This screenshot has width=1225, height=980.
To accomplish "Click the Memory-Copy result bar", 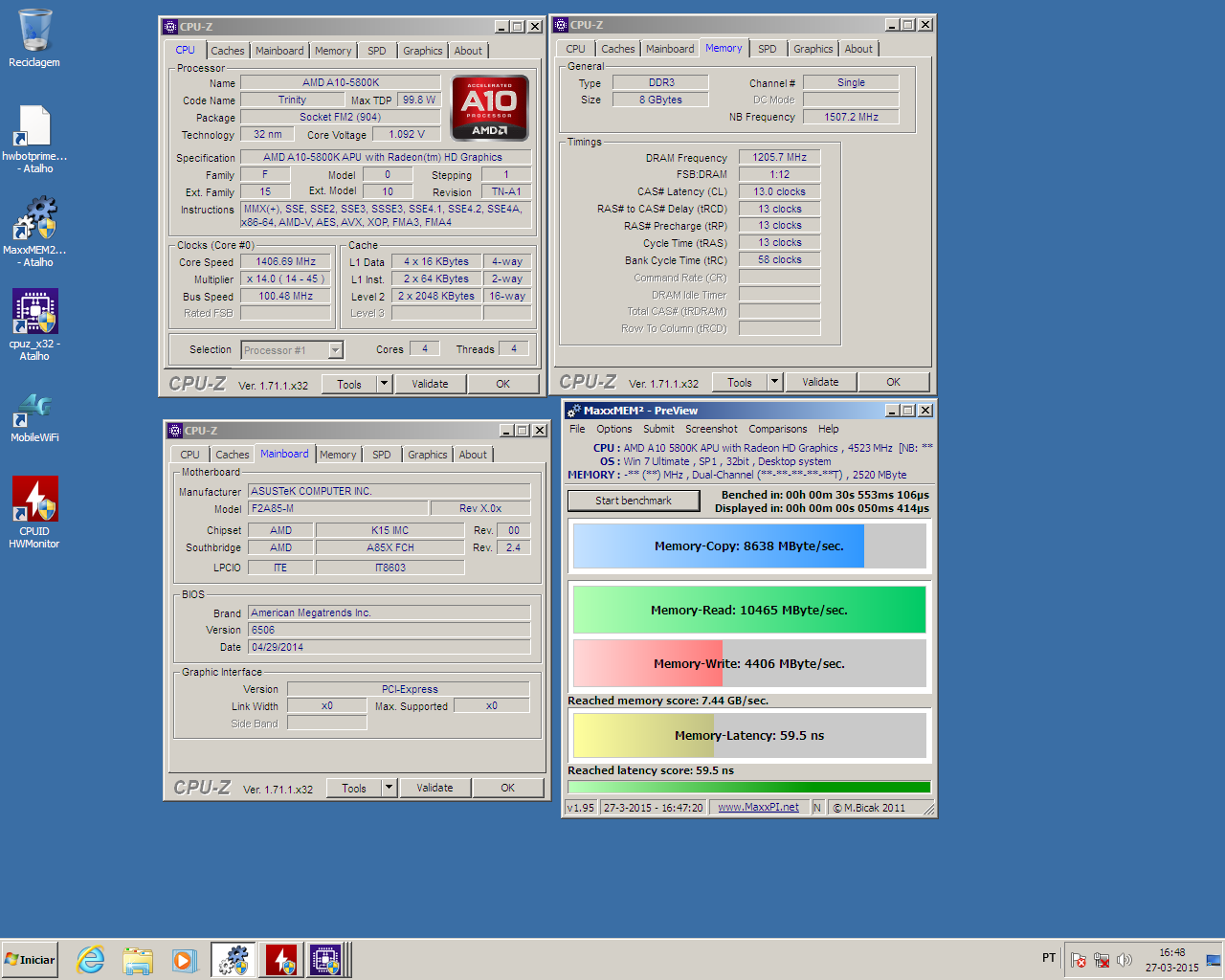I will coord(749,546).
